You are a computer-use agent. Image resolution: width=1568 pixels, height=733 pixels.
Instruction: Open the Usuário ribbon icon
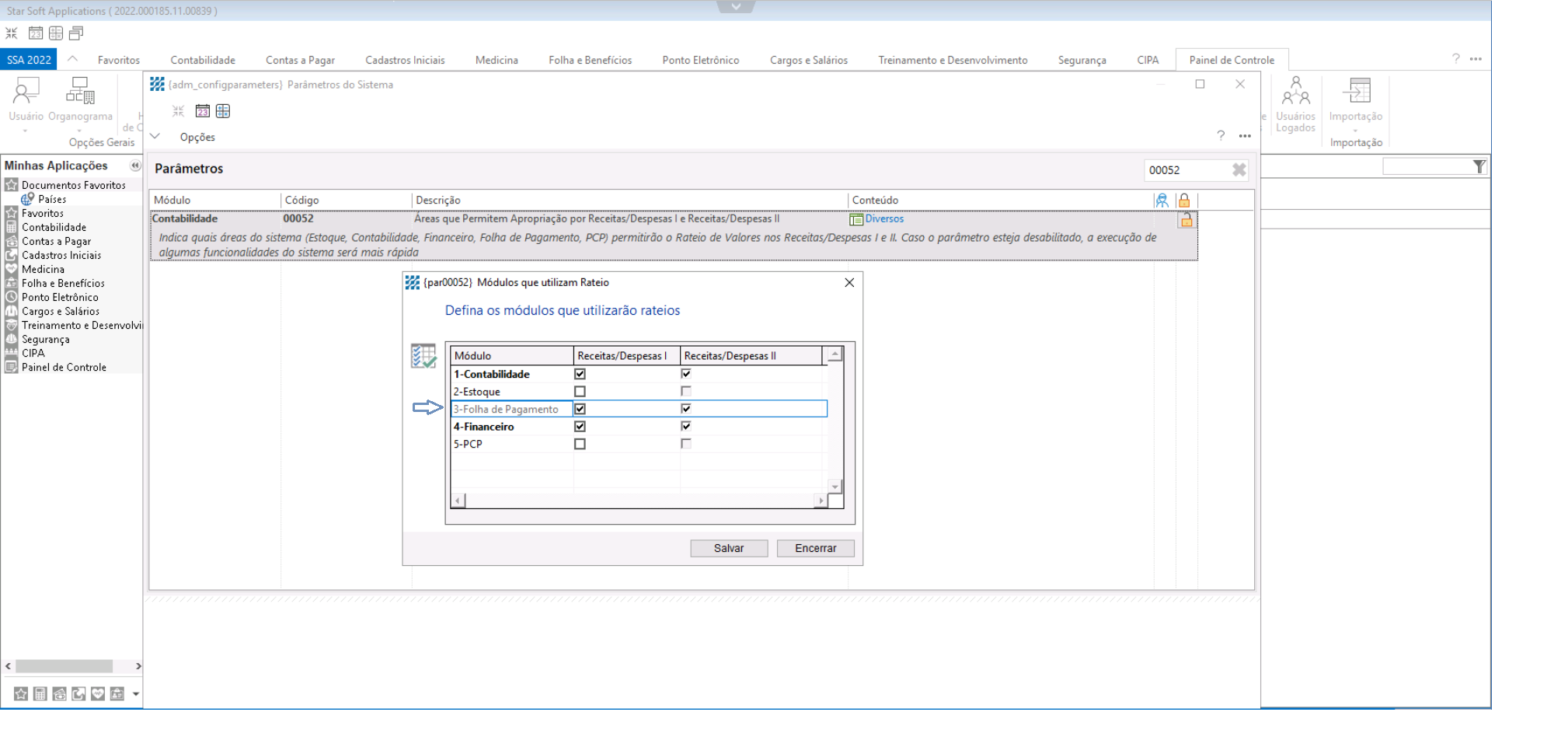tap(26, 92)
